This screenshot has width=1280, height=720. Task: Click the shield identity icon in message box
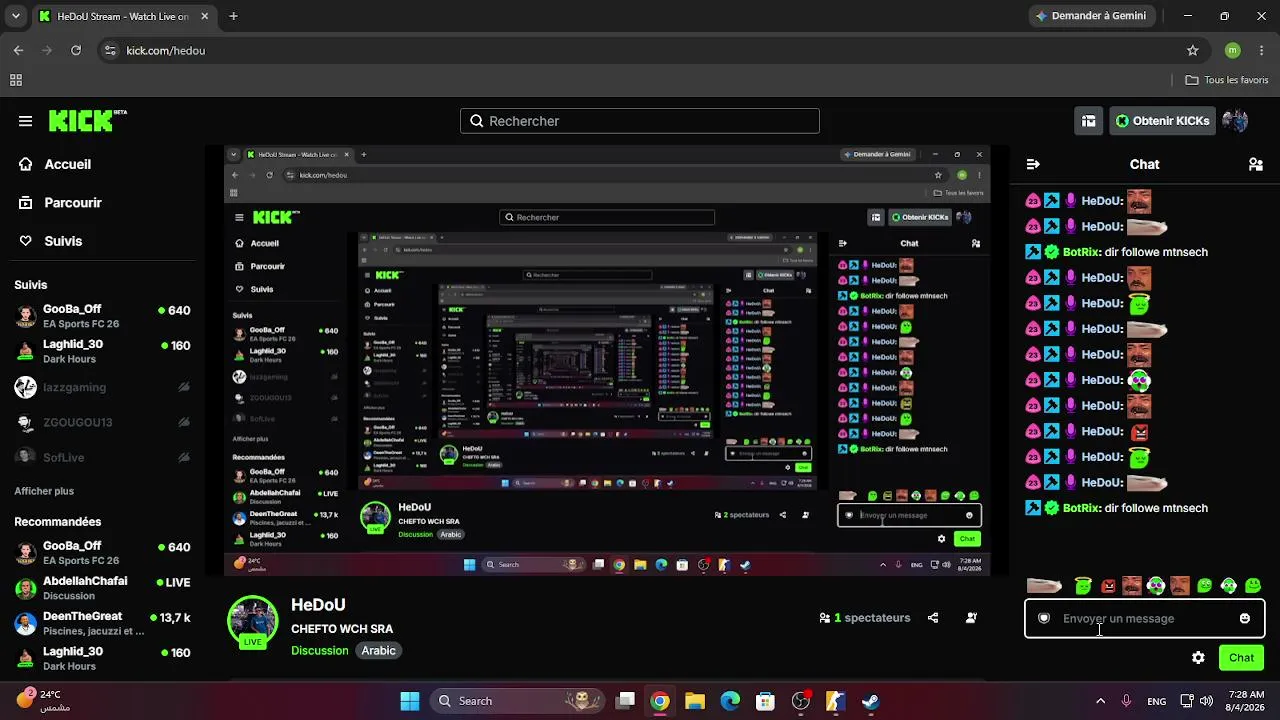(1044, 618)
